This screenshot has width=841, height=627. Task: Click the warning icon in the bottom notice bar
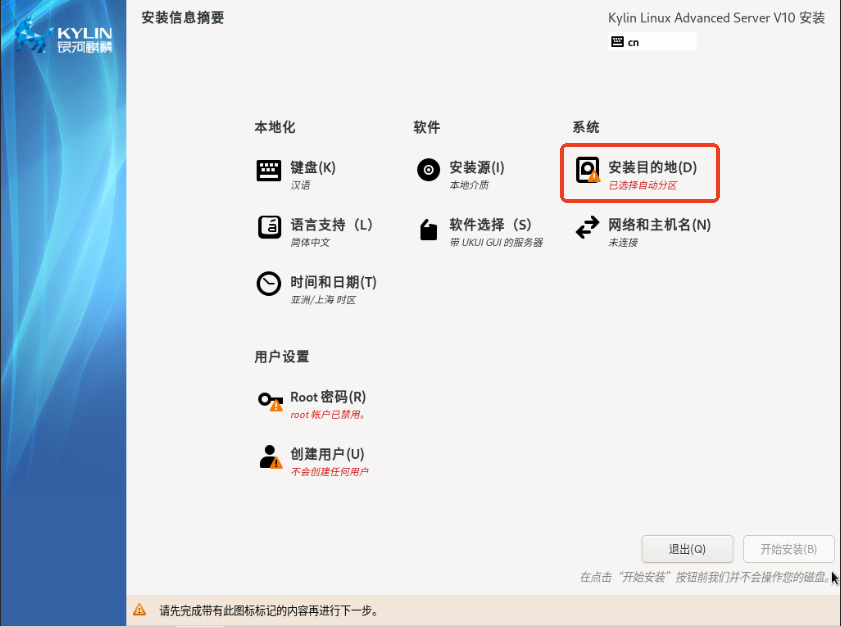click(139, 610)
